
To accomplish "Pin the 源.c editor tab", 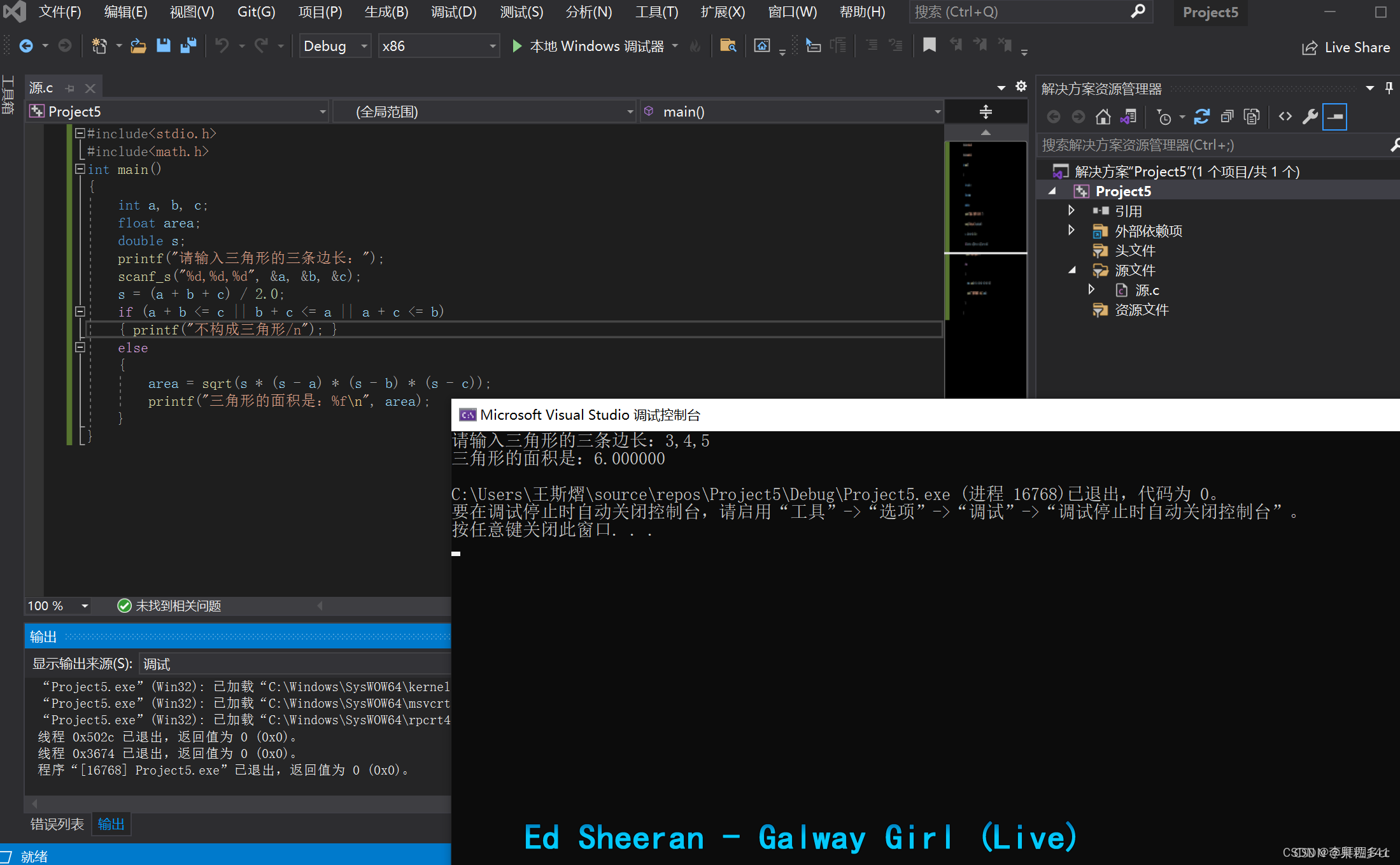I will 70,89.
